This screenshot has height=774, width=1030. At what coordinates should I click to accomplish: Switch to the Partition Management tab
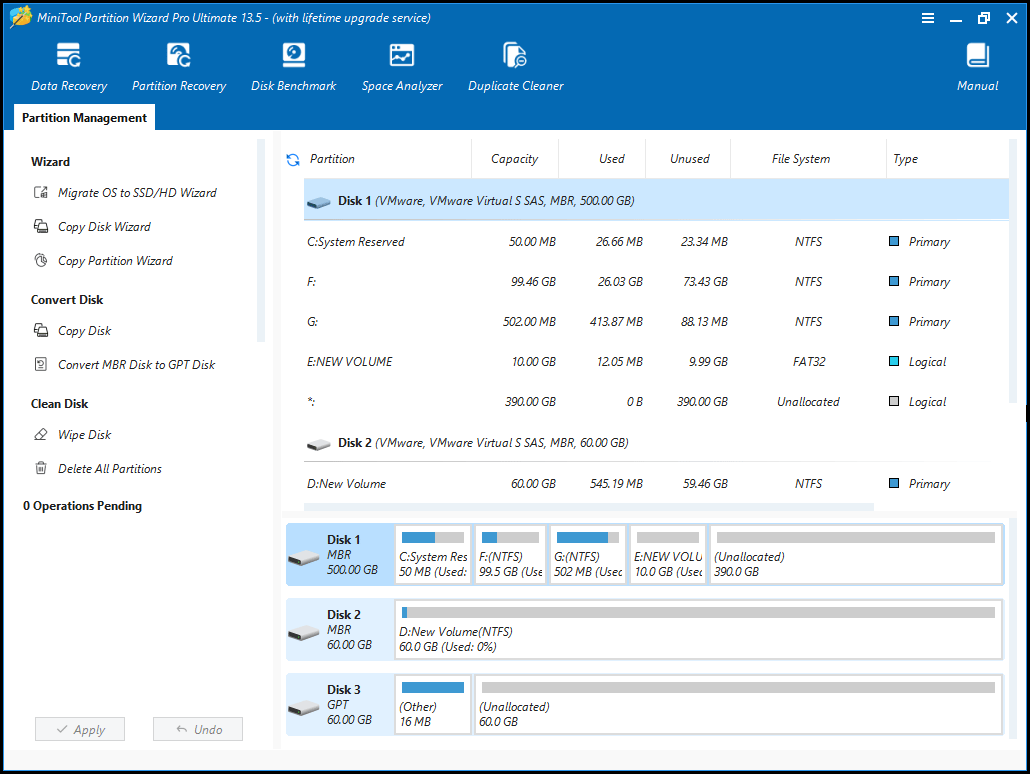point(83,117)
